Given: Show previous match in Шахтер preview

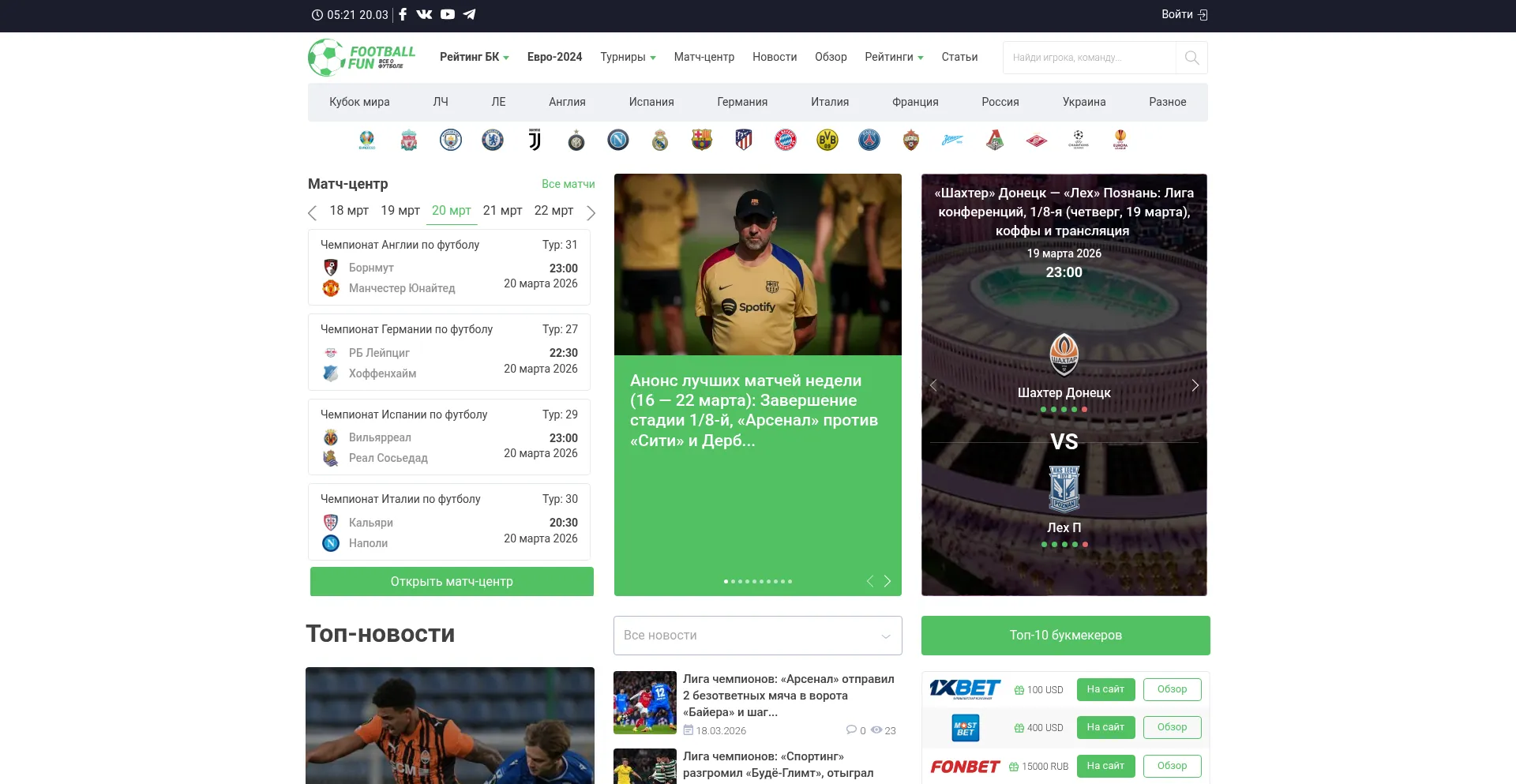Looking at the screenshot, I should tap(933, 385).
